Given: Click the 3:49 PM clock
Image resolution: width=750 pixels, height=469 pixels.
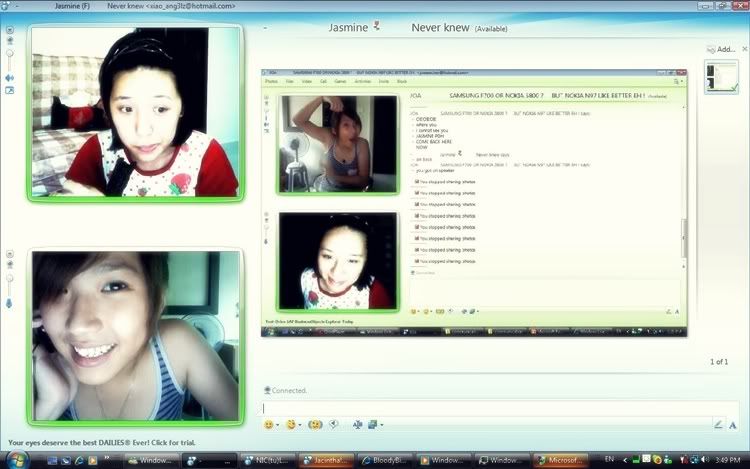Looking at the screenshot, I should coord(728,460).
